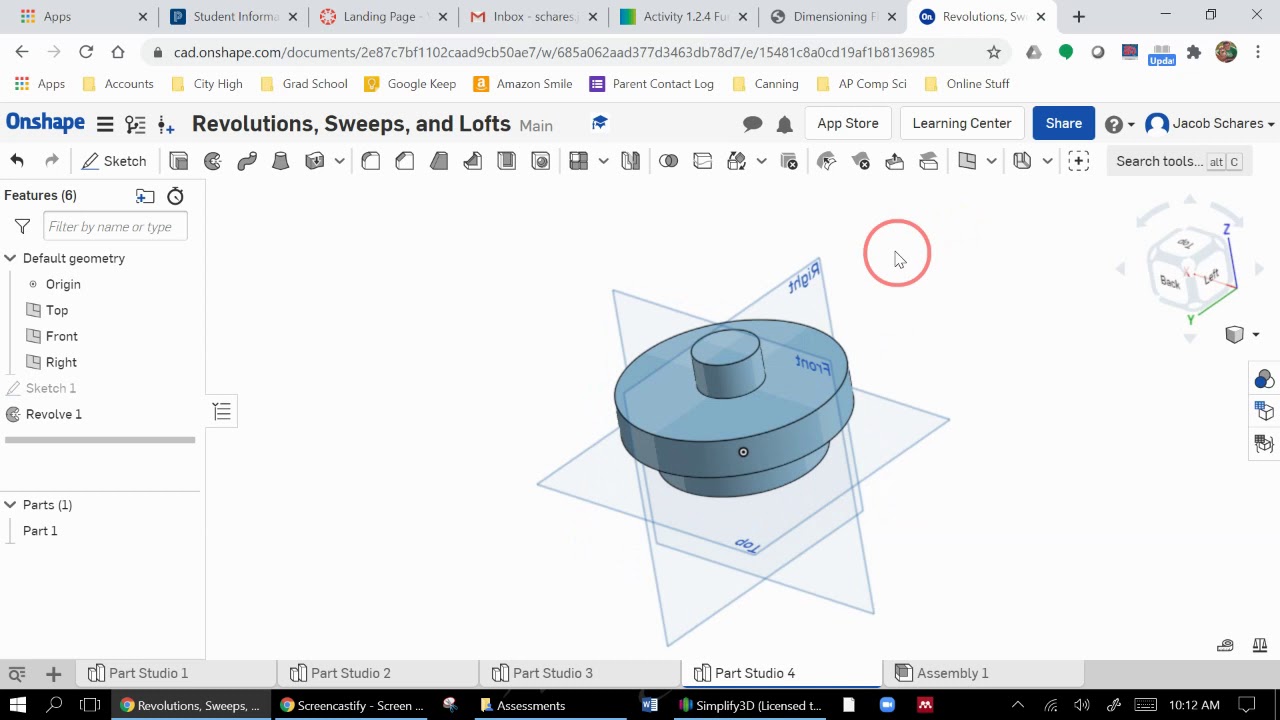This screenshot has height=720, width=1280.
Task: Open Parent Contact Log bookmark
Action: click(652, 84)
